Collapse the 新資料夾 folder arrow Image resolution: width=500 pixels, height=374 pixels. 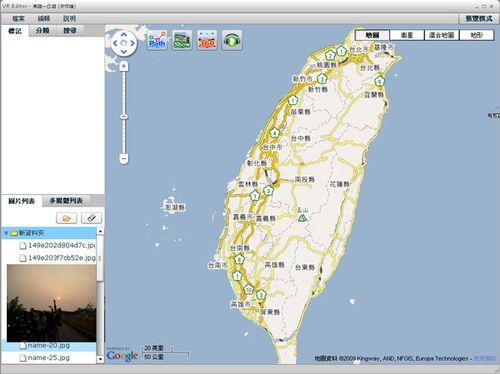tap(6, 233)
